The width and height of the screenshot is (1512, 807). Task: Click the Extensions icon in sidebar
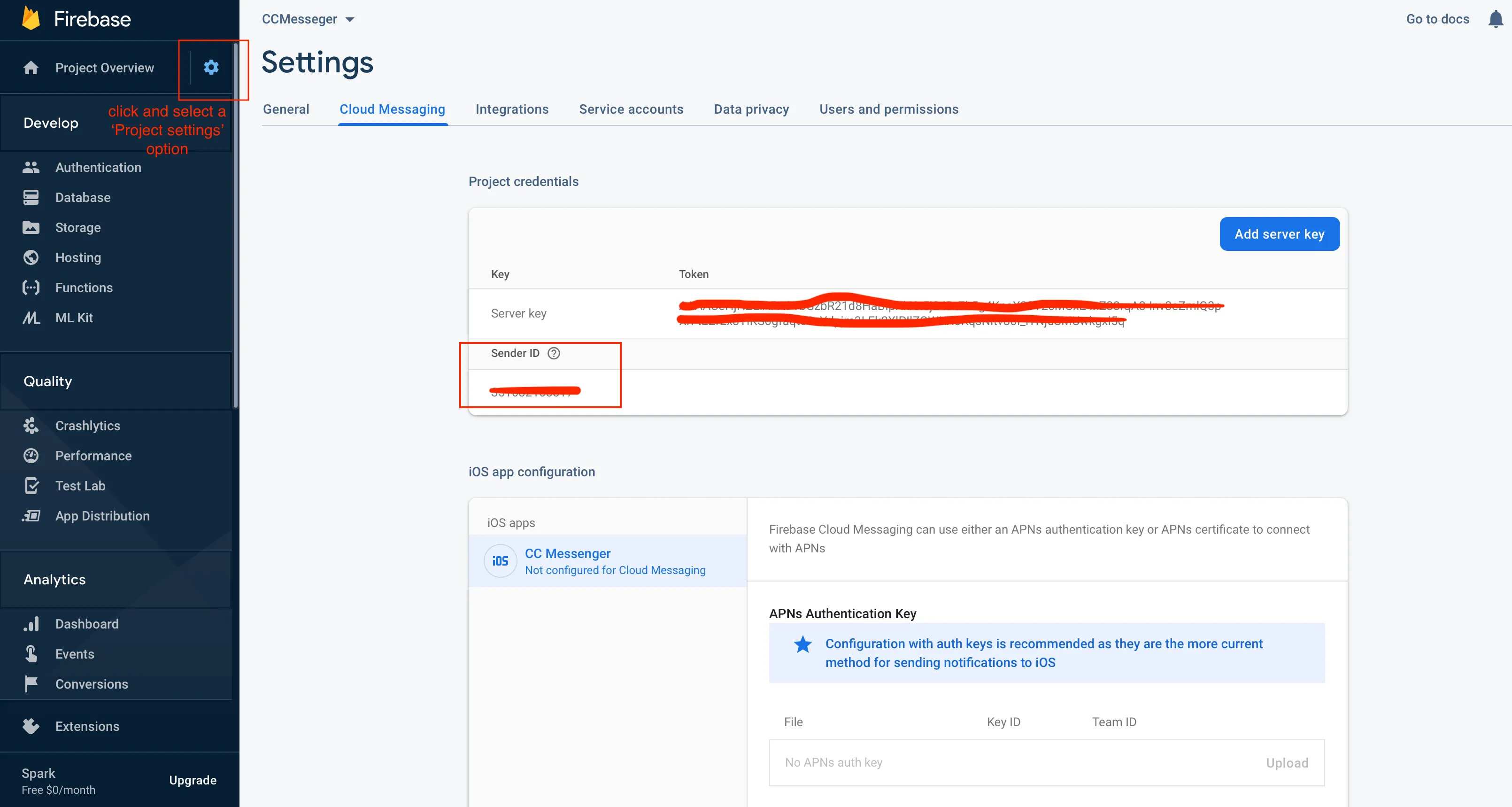click(31, 727)
